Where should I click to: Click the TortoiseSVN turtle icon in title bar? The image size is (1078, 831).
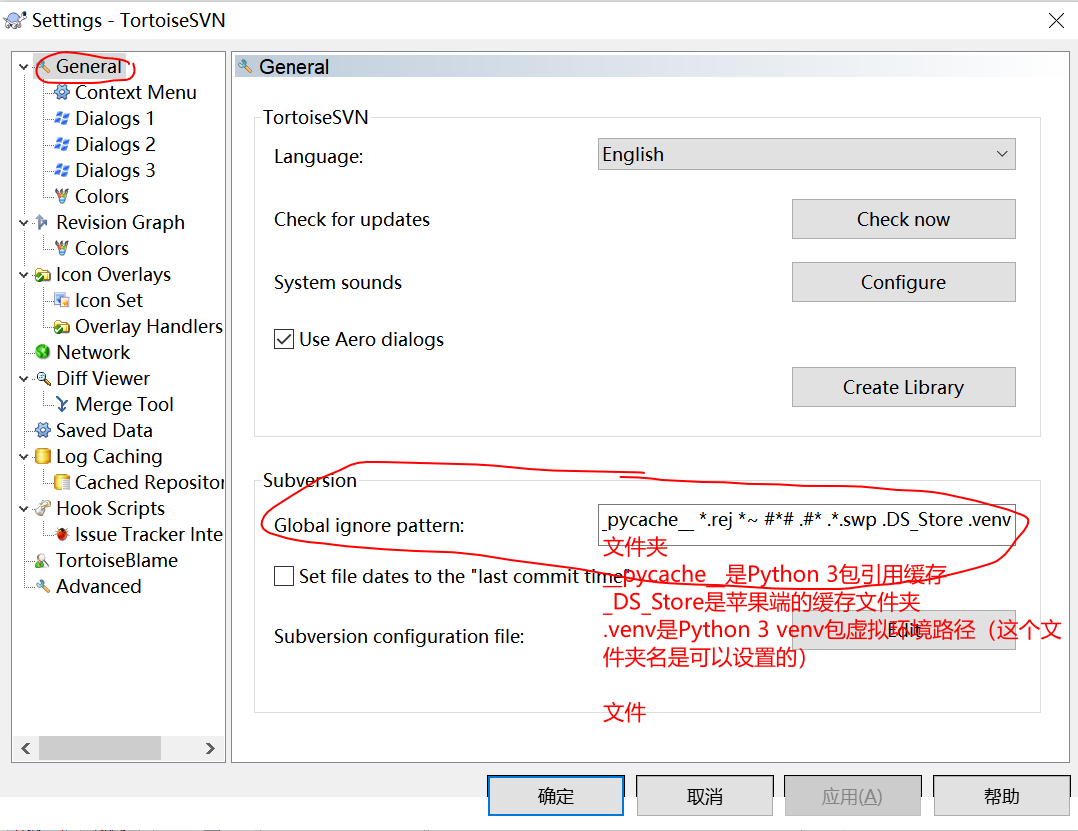[15, 20]
